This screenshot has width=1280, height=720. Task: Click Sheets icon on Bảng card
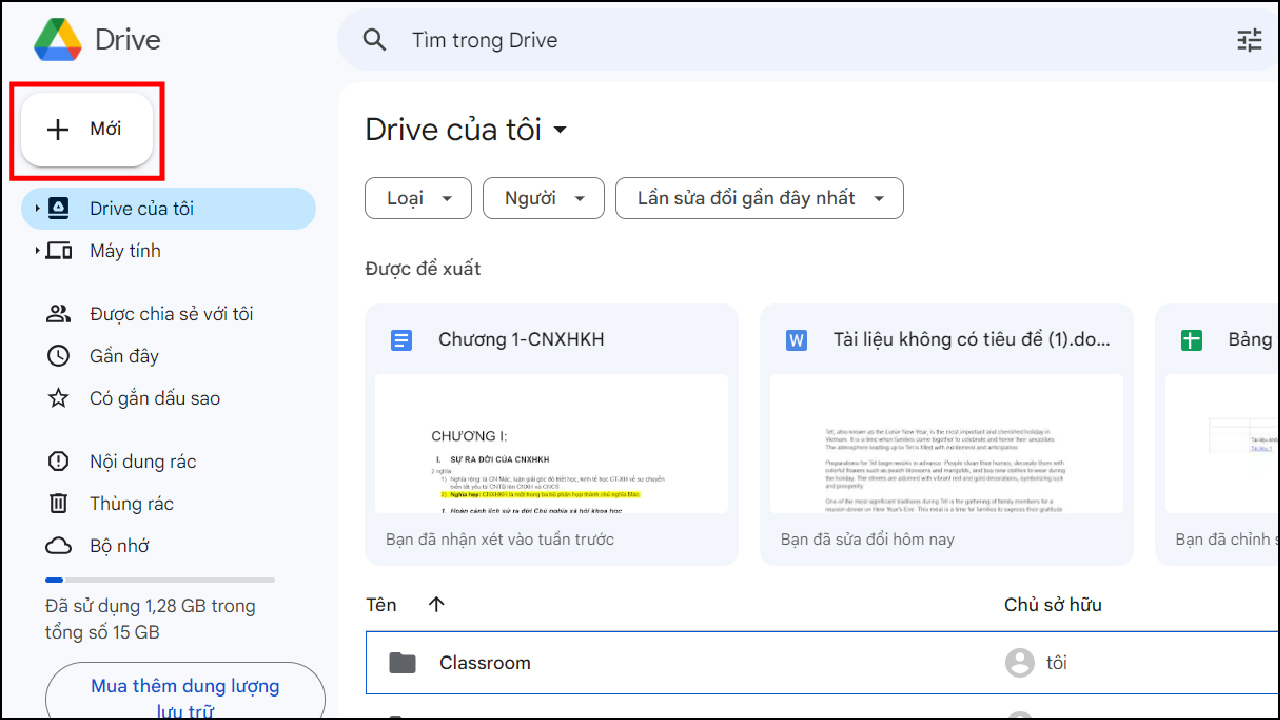click(1191, 340)
